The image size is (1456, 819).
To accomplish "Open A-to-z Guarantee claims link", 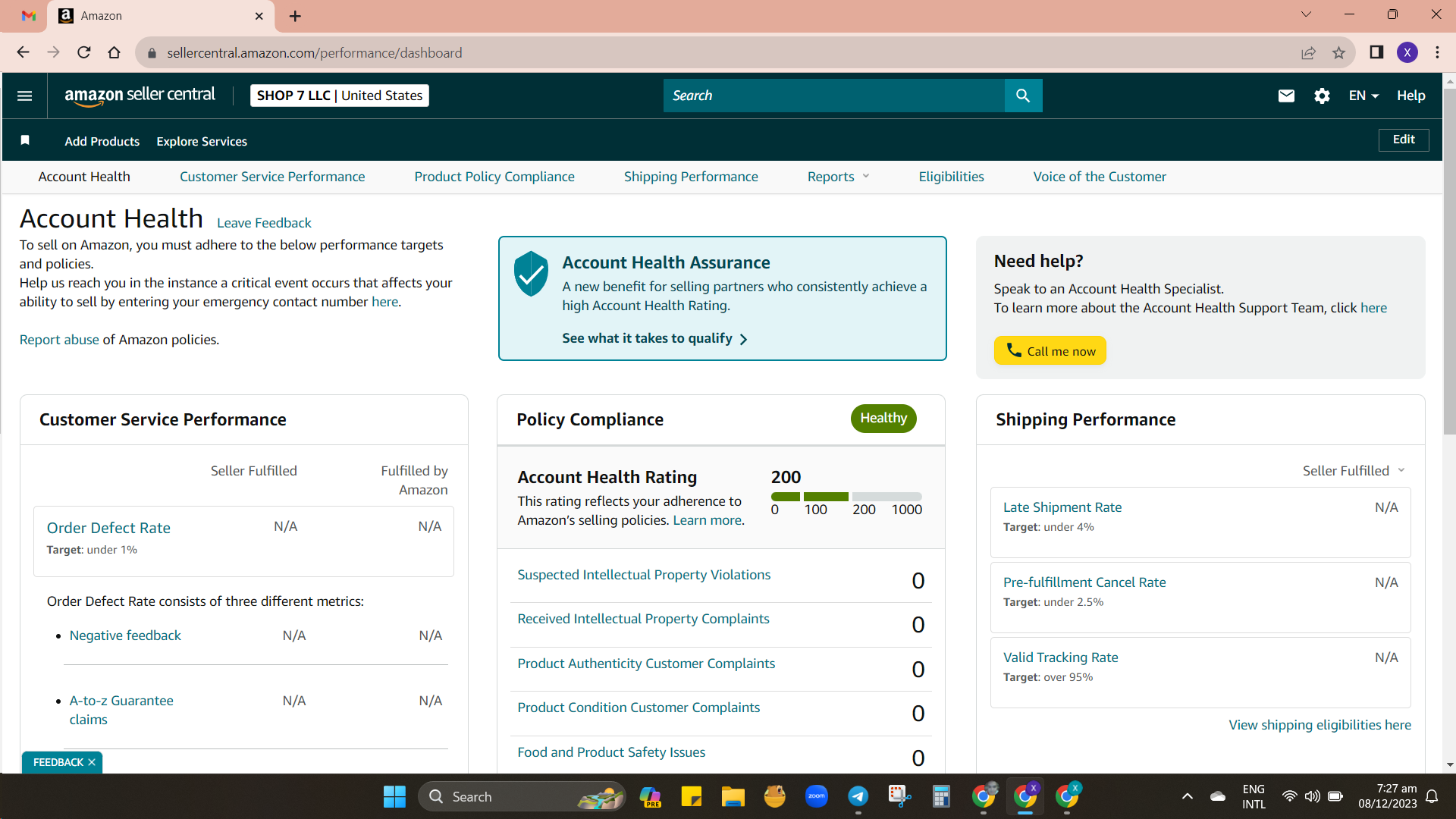I will click(x=121, y=710).
